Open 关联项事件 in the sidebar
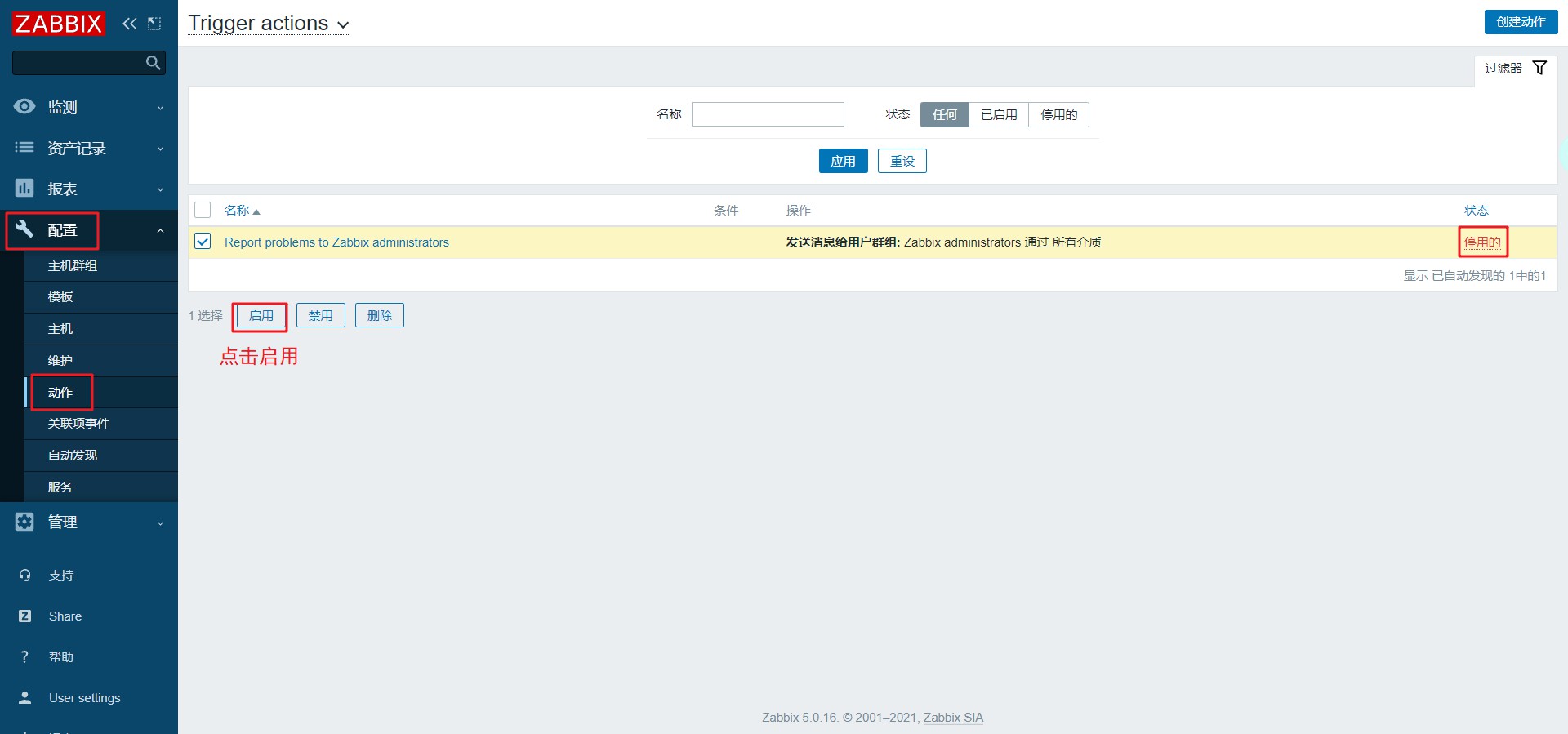 [78, 424]
